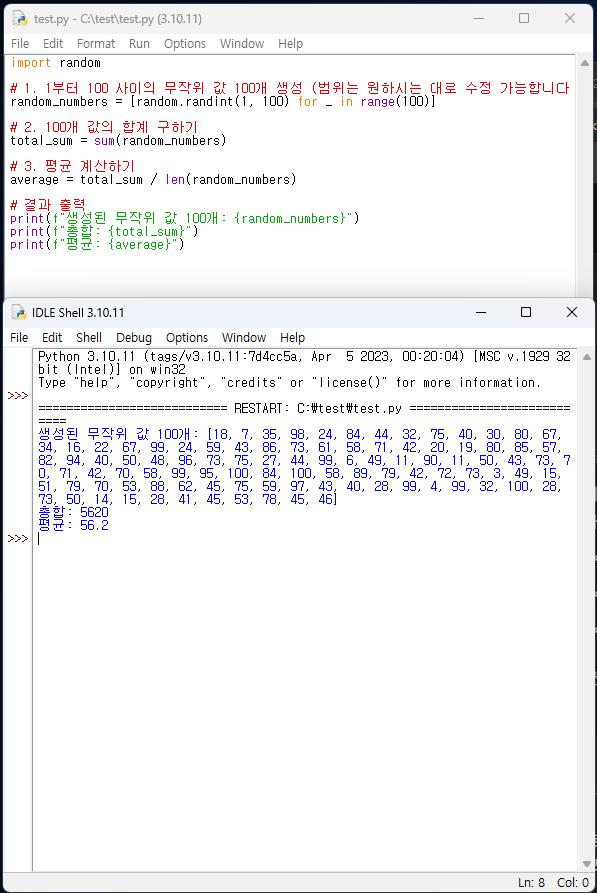The image size is (597, 893).
Task: Click the first >>> prompt in shell sidebar
Action: [x=18, y=395]
